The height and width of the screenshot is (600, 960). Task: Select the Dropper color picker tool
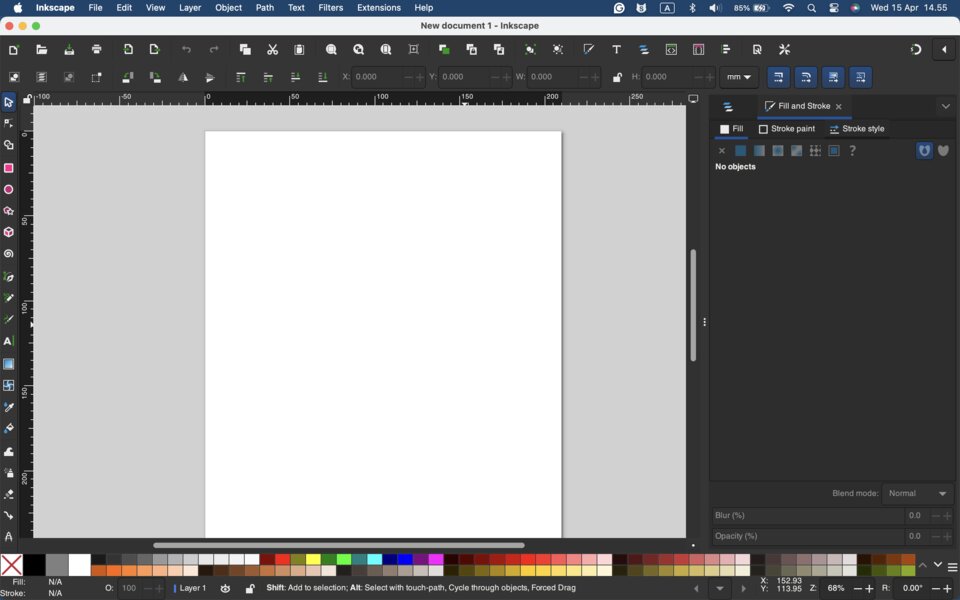9,407
